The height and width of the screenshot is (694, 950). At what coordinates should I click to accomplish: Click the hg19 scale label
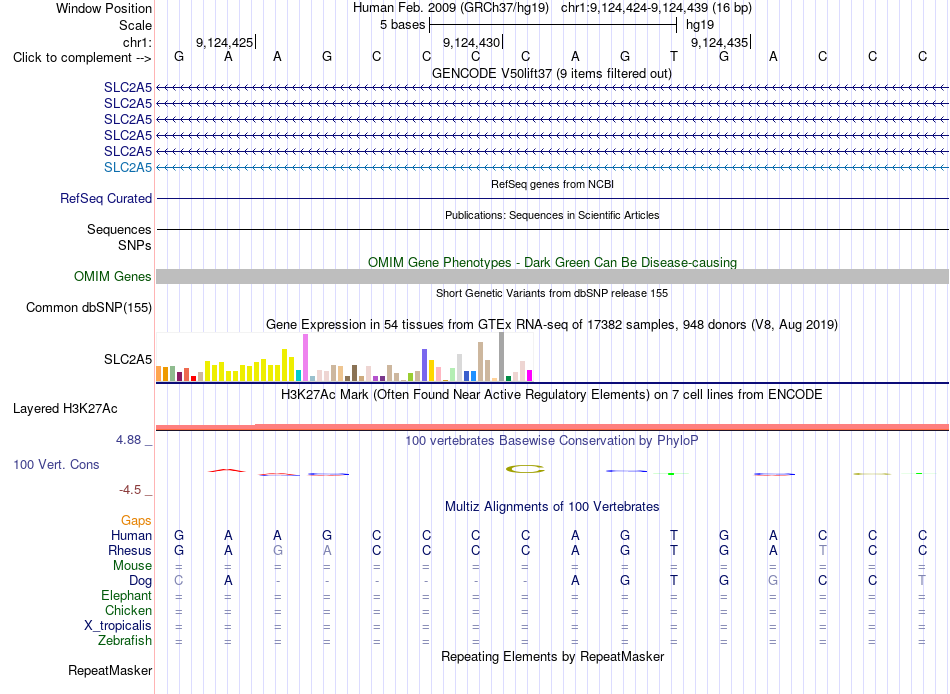pos(700,25)
